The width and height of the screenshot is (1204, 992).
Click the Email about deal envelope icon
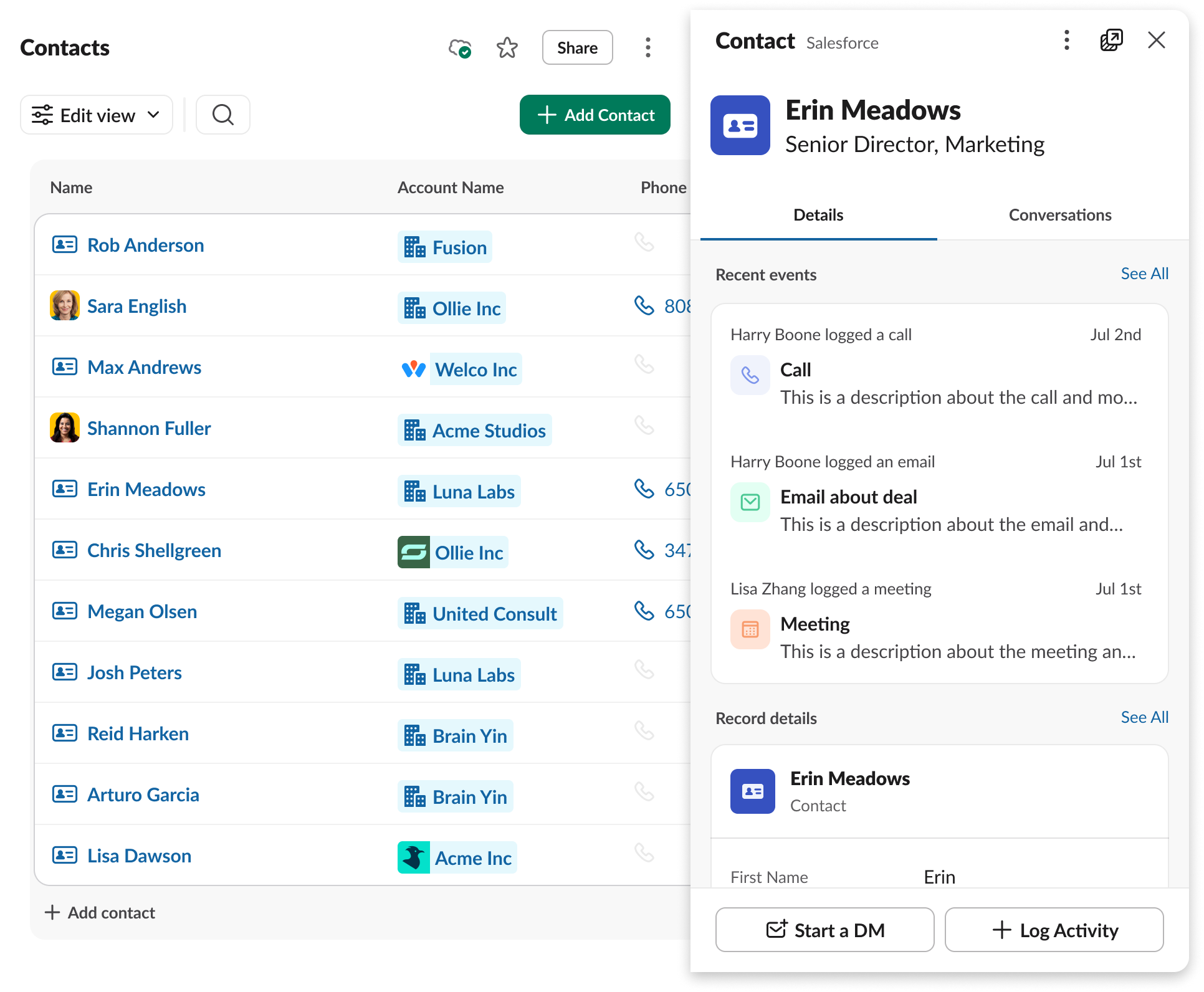pyautogui.click(x=750, y=502)
